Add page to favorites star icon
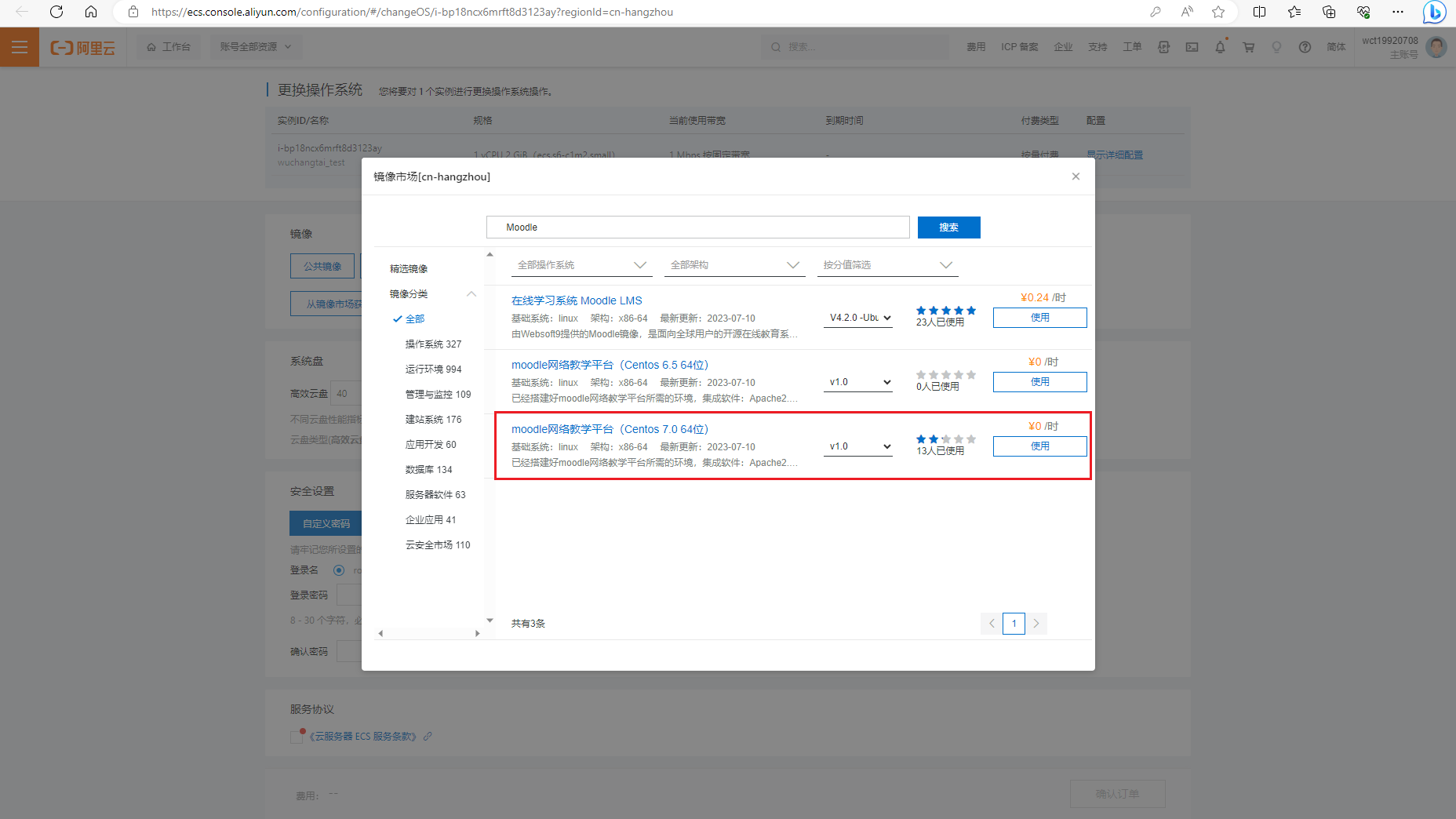Viewport: 1456px width, 819px height. pos(1218,12)
